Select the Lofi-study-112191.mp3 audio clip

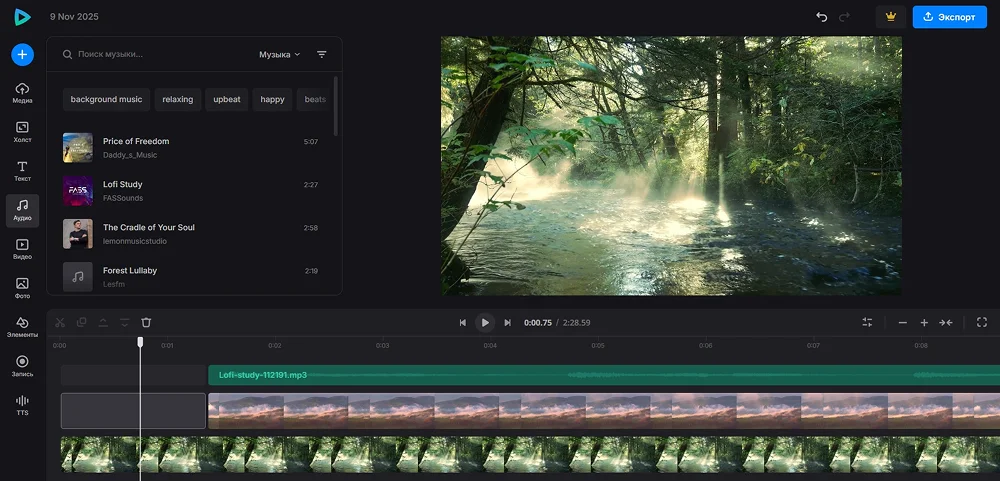pyautogui.click(x=604, y=375)
